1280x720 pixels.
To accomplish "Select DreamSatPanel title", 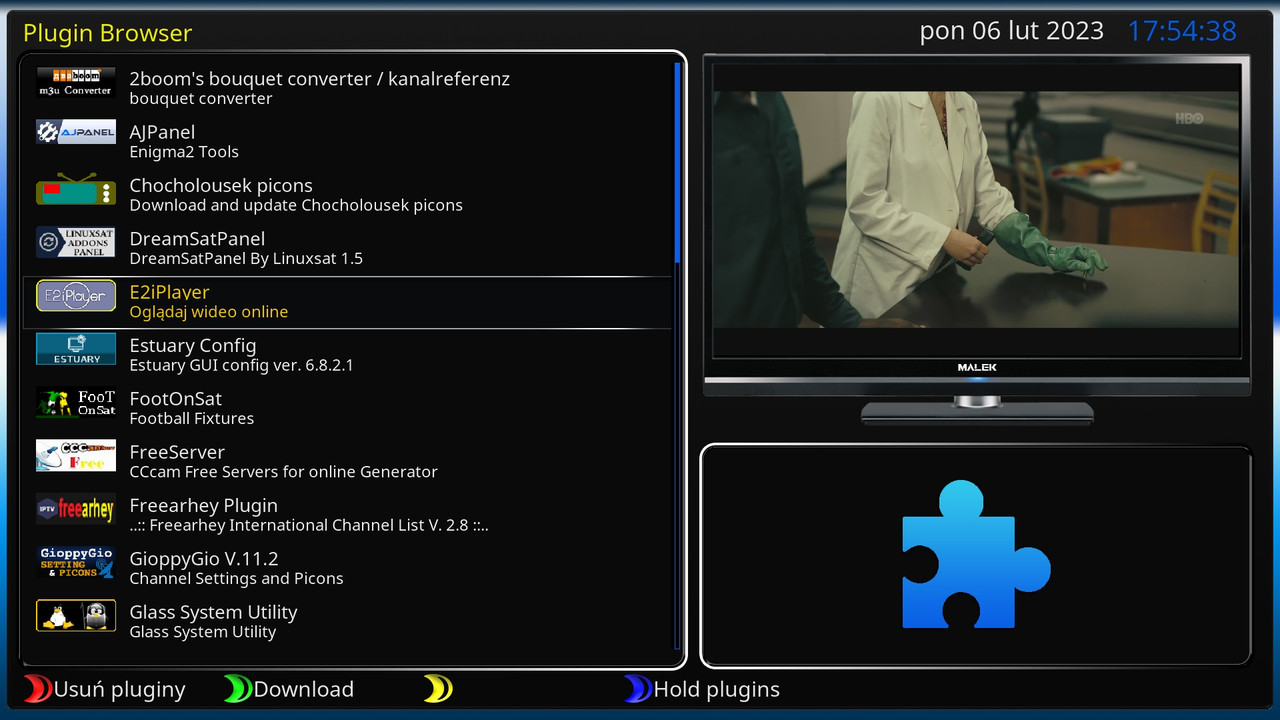I will [x=197, y=239].
